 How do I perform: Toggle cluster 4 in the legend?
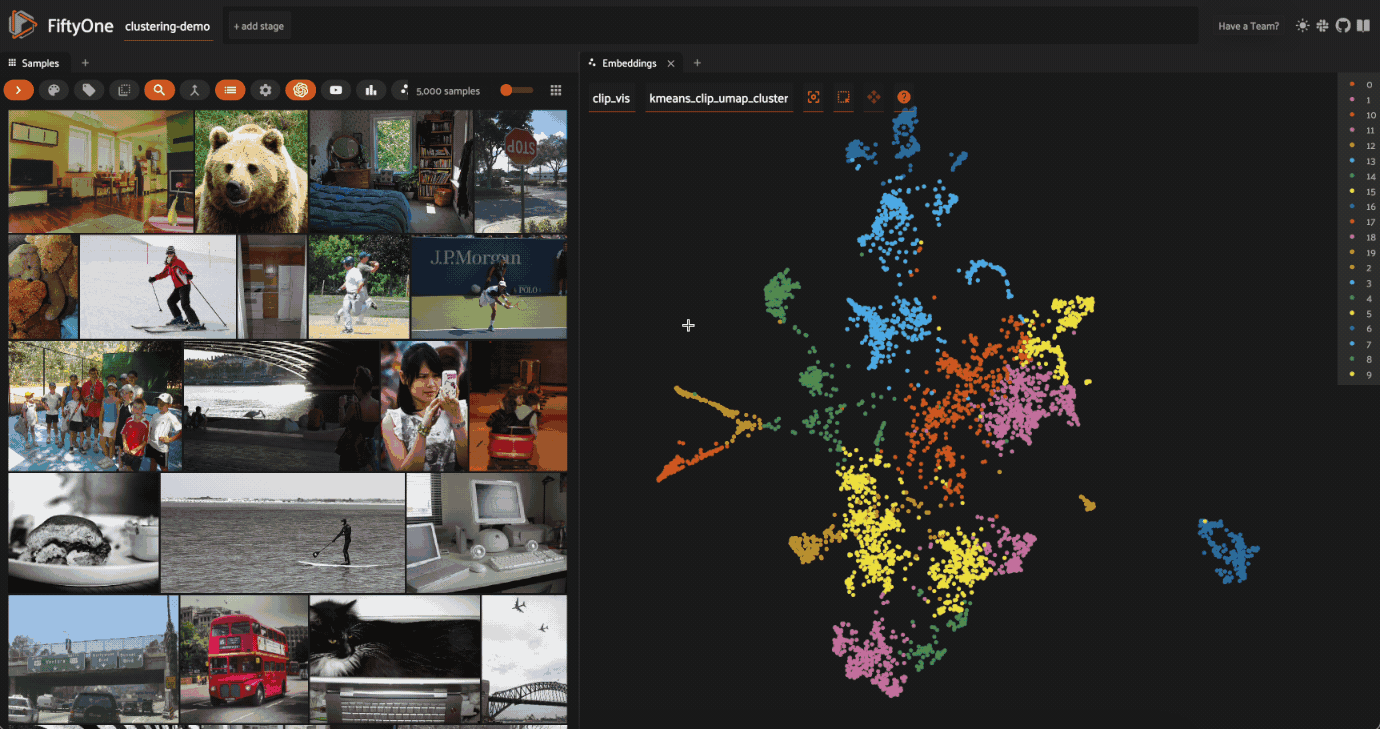click(x=1361, y=298)
